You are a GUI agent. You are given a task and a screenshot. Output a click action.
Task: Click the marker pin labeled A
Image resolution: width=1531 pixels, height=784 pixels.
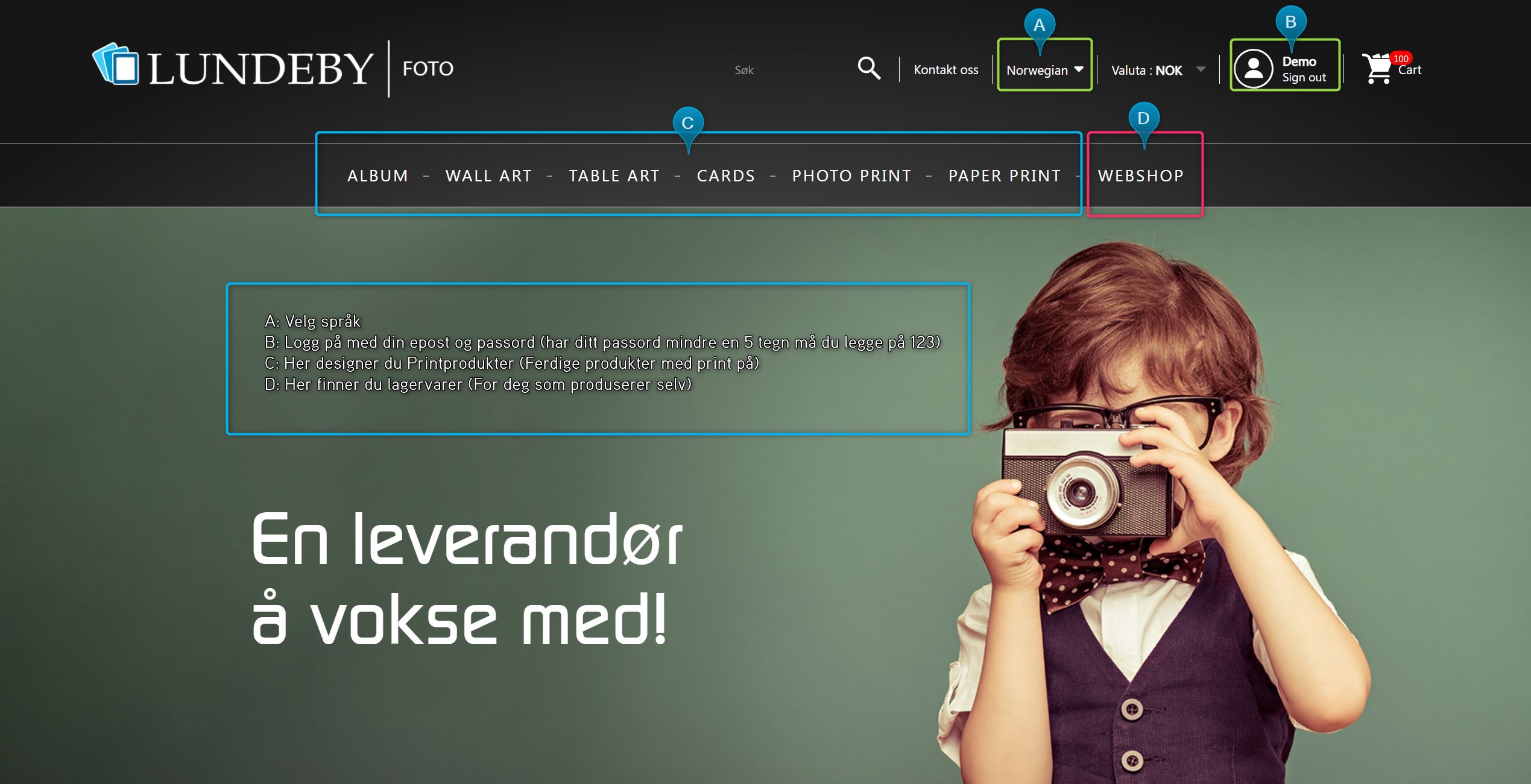click(x=1039, y=26)
